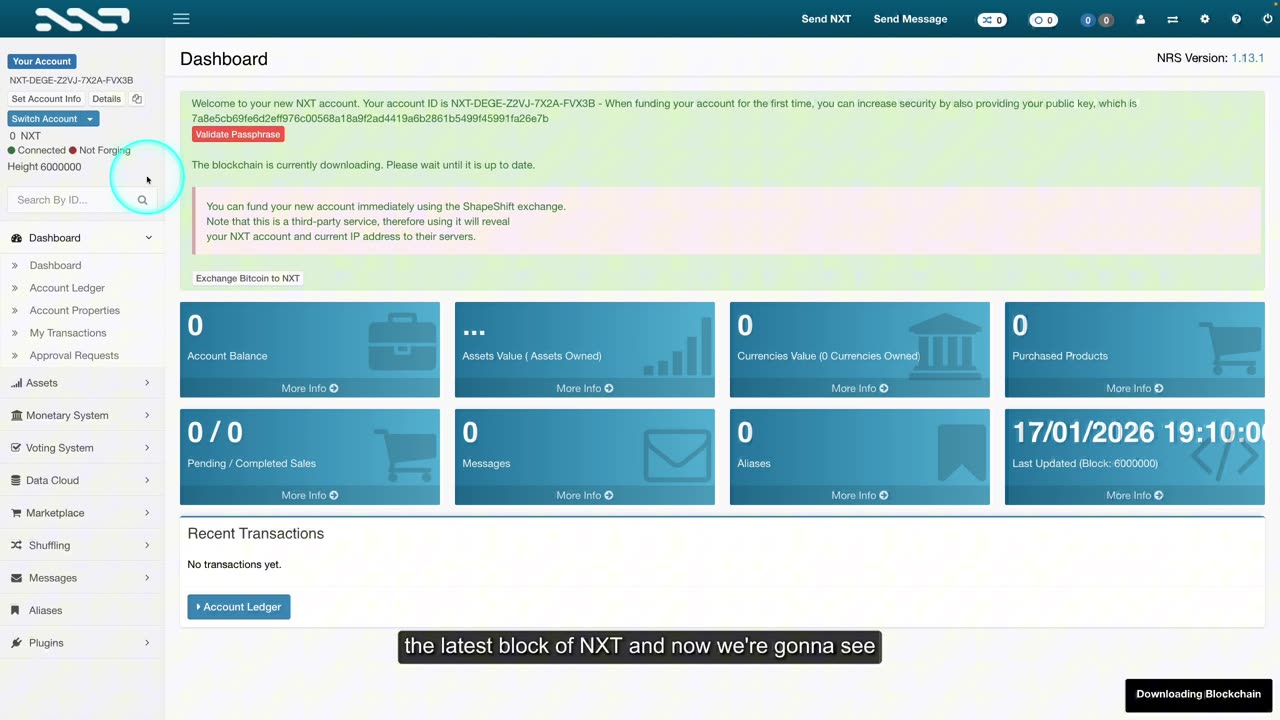Open More Info on Account Balance card

click(310, 388)
